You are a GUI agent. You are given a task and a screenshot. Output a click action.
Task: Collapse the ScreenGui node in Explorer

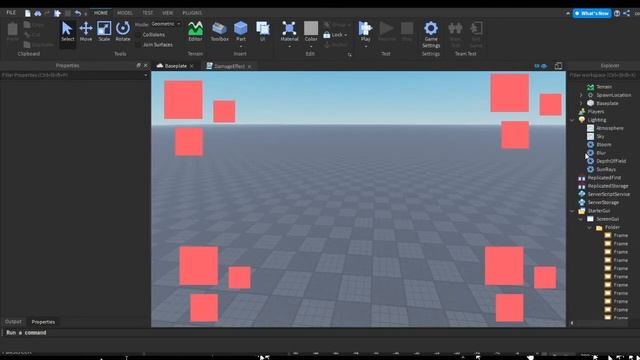pos(580,219)
